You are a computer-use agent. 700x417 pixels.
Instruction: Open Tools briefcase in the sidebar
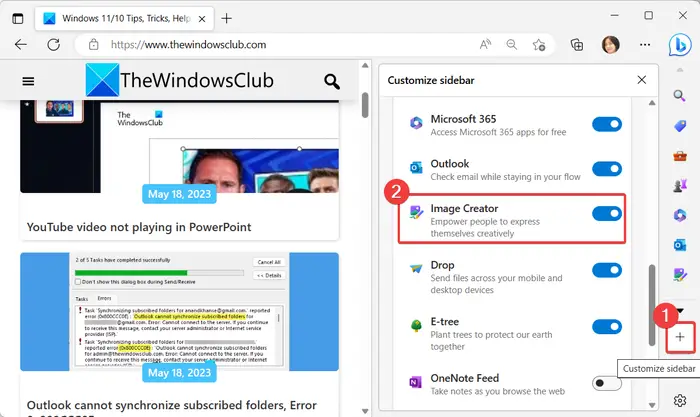coord(680,156)
